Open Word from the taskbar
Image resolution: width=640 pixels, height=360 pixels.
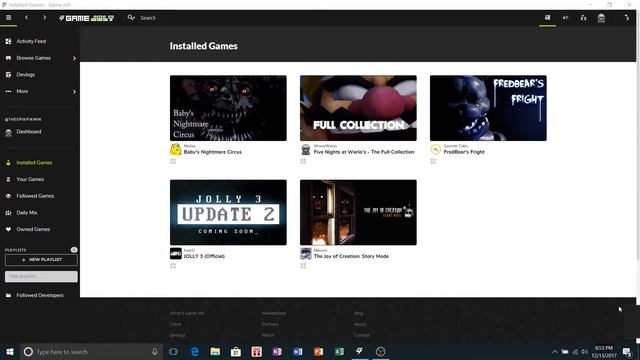(x=298, y=351)
